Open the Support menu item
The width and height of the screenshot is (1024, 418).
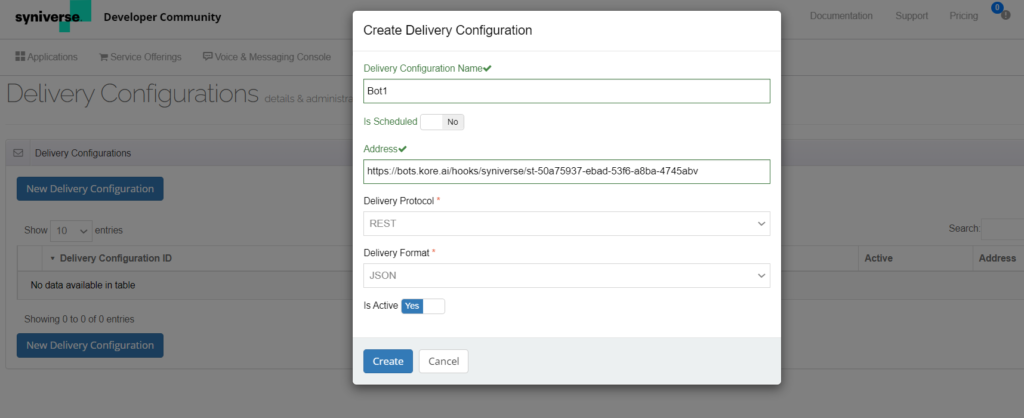point(911,16)
